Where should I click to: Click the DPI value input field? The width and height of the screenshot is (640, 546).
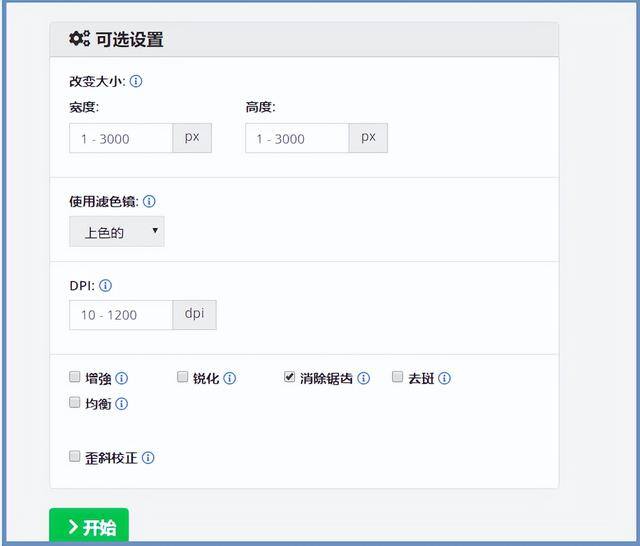tap(121, 315)
